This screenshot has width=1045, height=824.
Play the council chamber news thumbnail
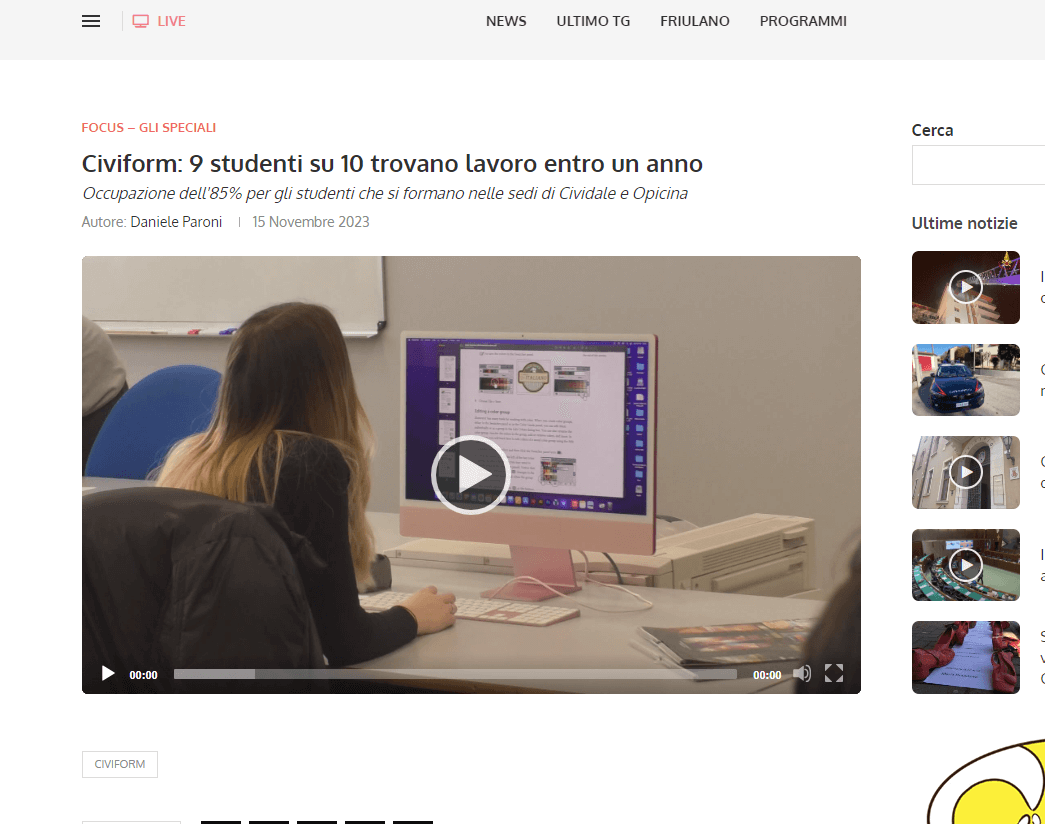[x=965, y=565]
